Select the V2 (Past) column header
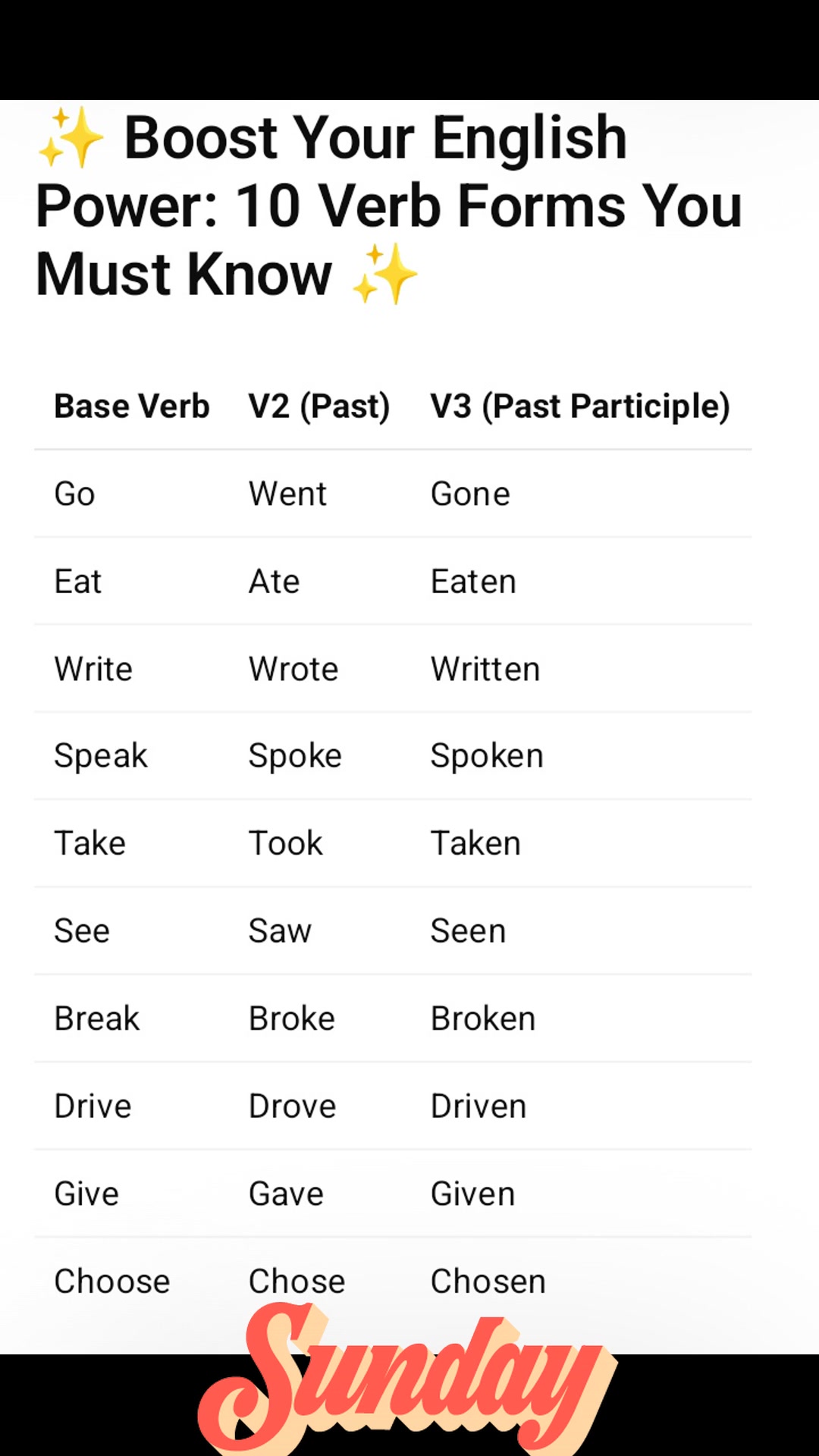 coord(319,406)
